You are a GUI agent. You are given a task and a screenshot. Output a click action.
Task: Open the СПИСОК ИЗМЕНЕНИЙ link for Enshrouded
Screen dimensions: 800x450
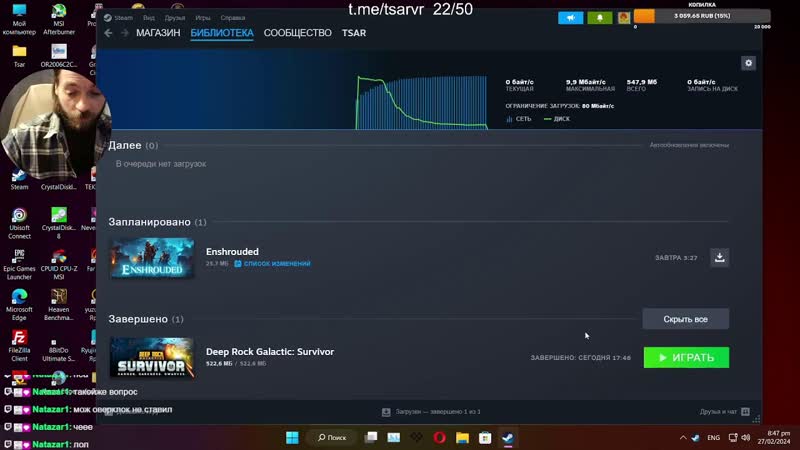click(x=277, y=264)
